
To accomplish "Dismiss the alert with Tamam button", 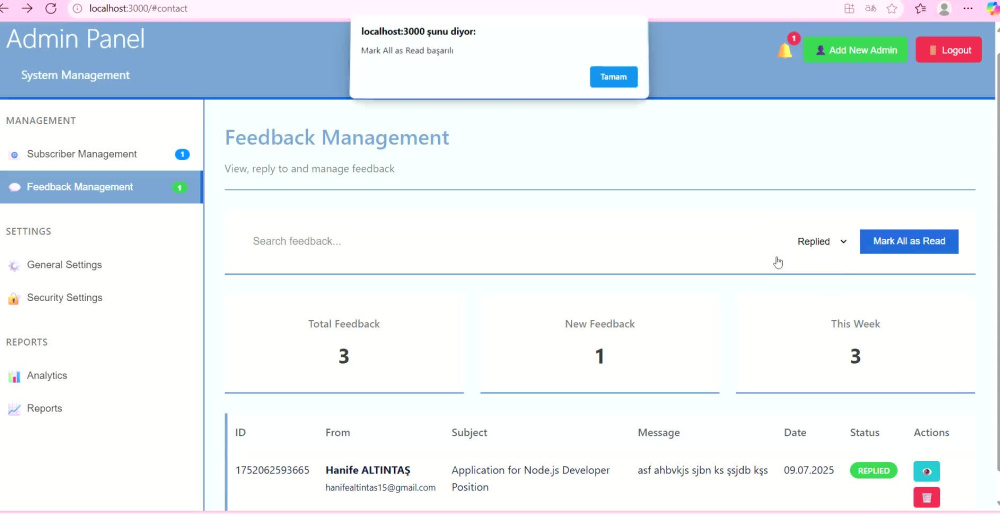I will 614,77.
